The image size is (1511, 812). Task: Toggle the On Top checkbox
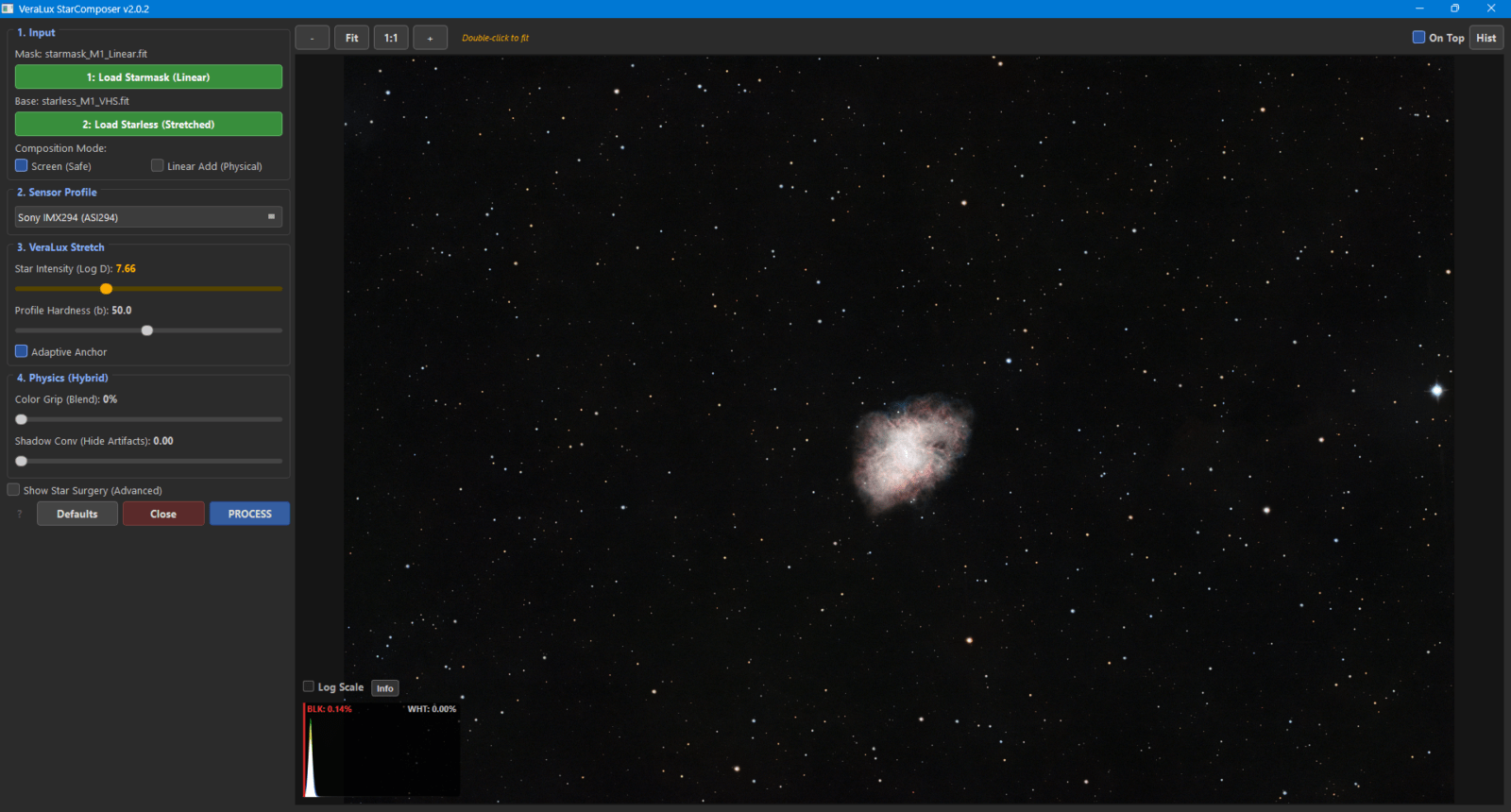tap(1418, 38)
